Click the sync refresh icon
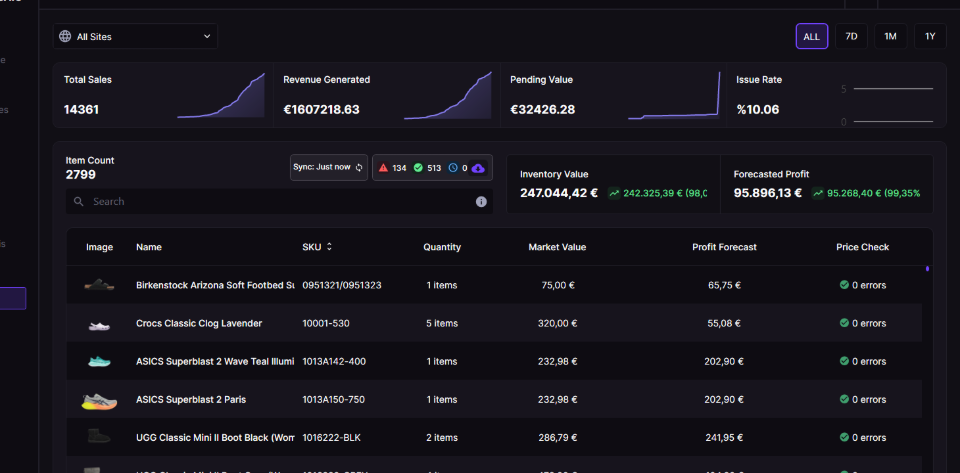Screen dimensions: 960x473 [359, 167]
